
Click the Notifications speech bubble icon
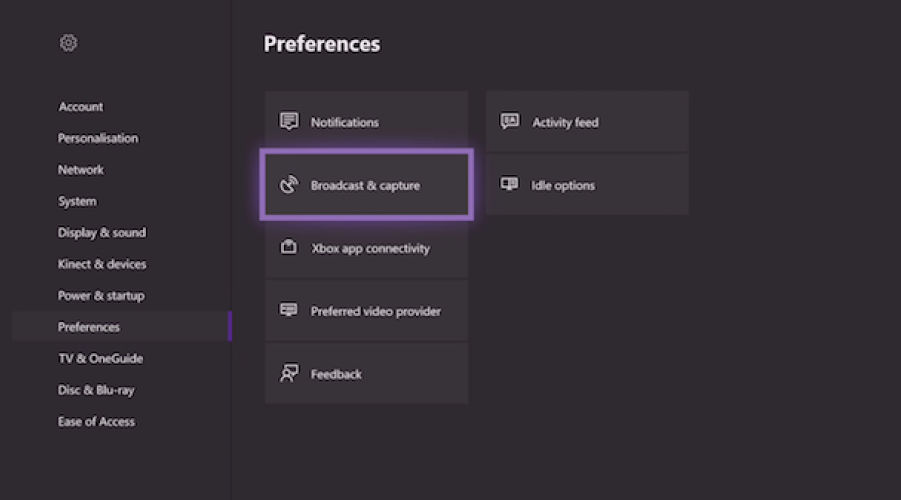(x=290, y=122)
